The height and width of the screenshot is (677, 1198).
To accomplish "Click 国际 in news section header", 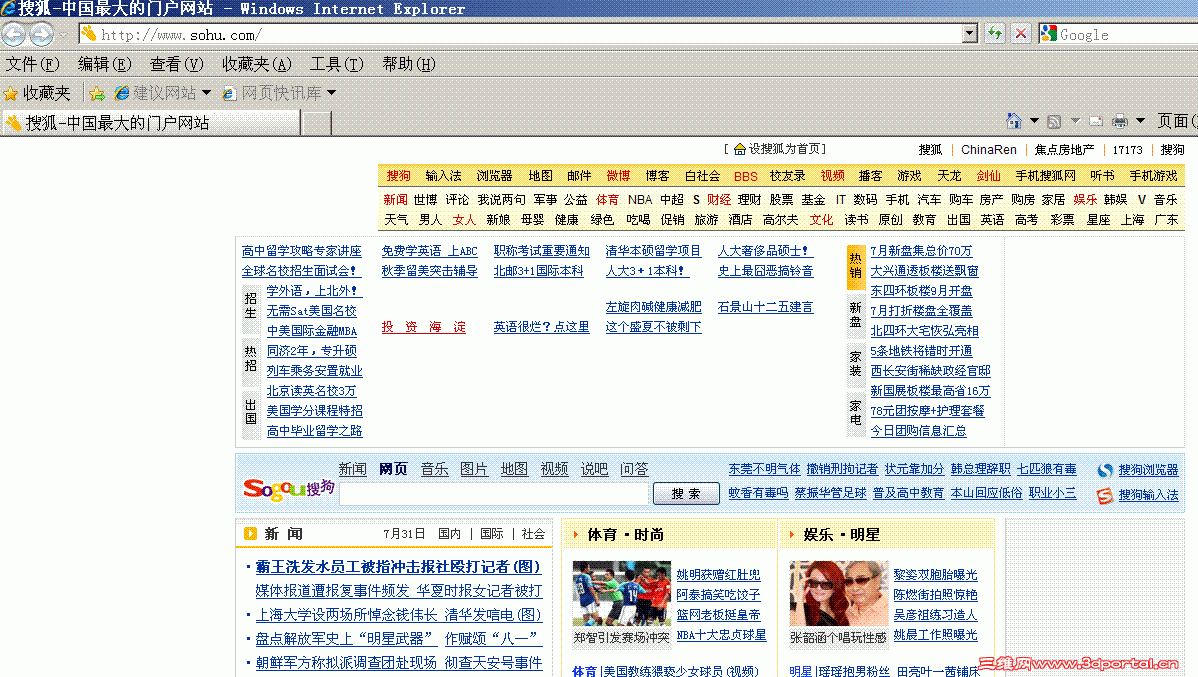I will pos(492,534).
